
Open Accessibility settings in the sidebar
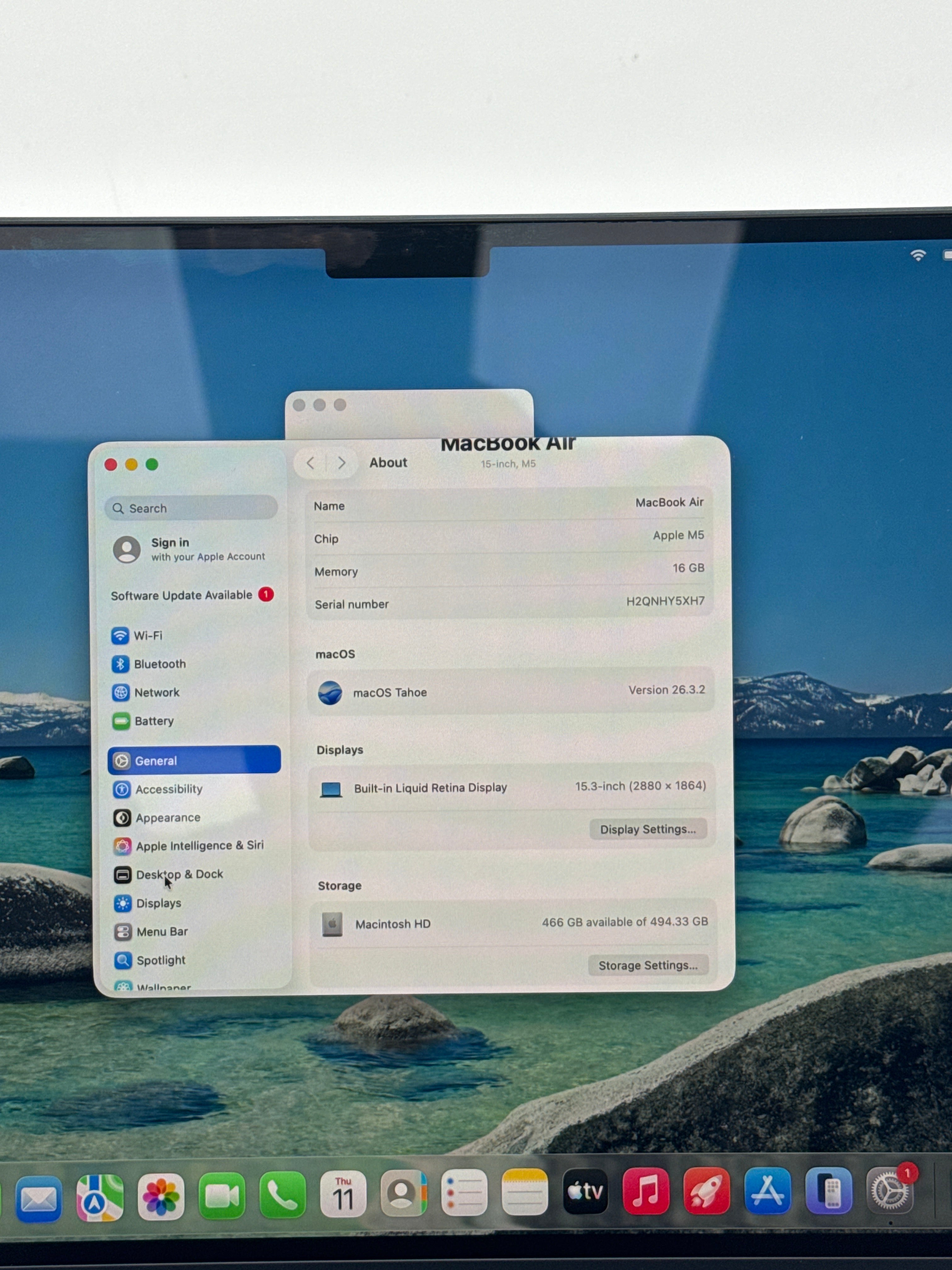coord(195,789)
